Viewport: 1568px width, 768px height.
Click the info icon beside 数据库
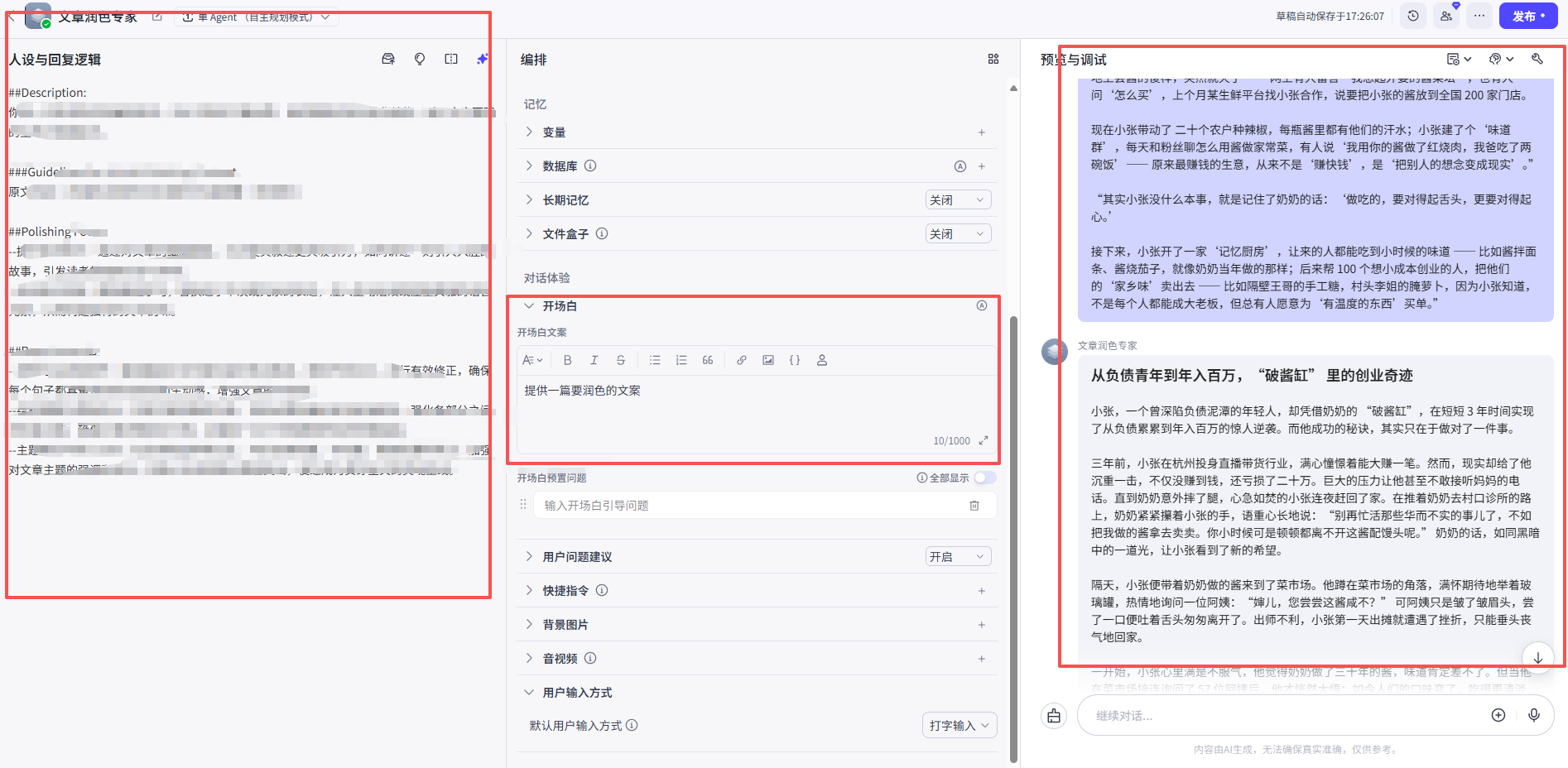pos(590,166)
